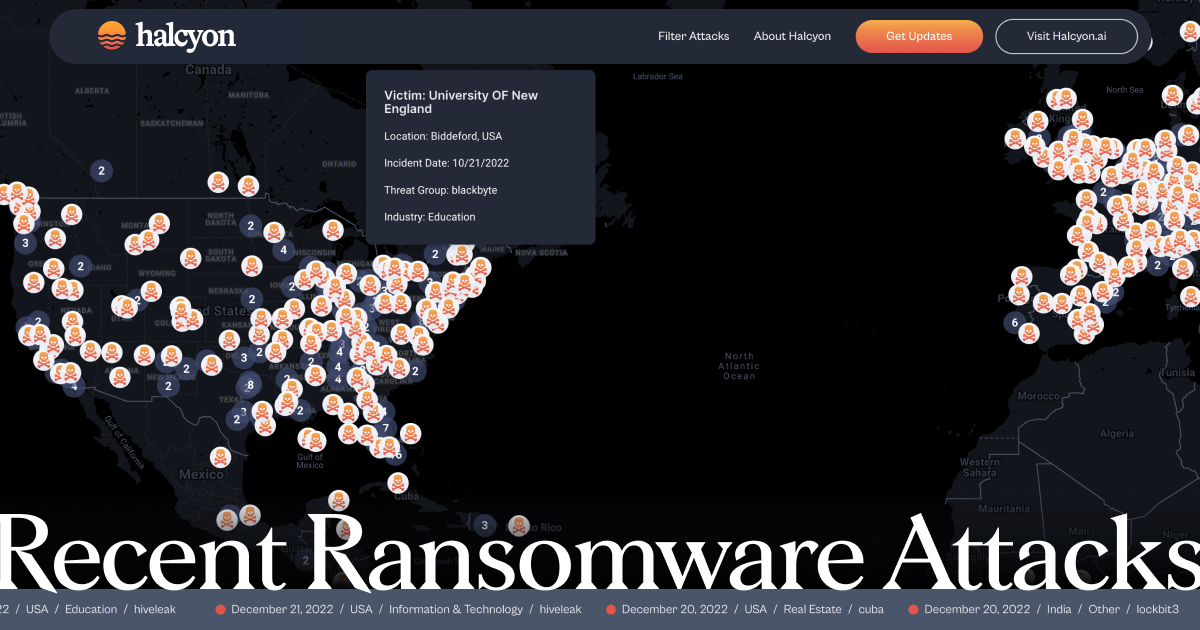This screenshot has width=1200, height=630.
Task: Click red dot before December 21, 2022 entry
Action: 221,609
